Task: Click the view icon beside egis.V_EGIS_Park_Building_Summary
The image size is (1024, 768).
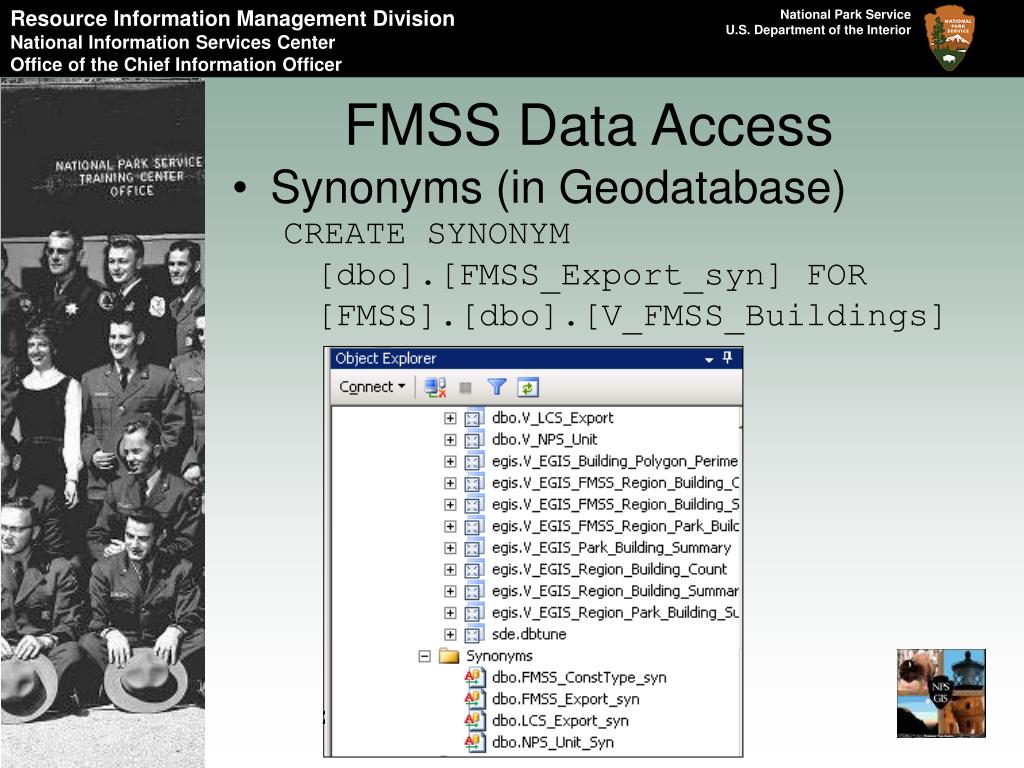Action: pos(473,548)
